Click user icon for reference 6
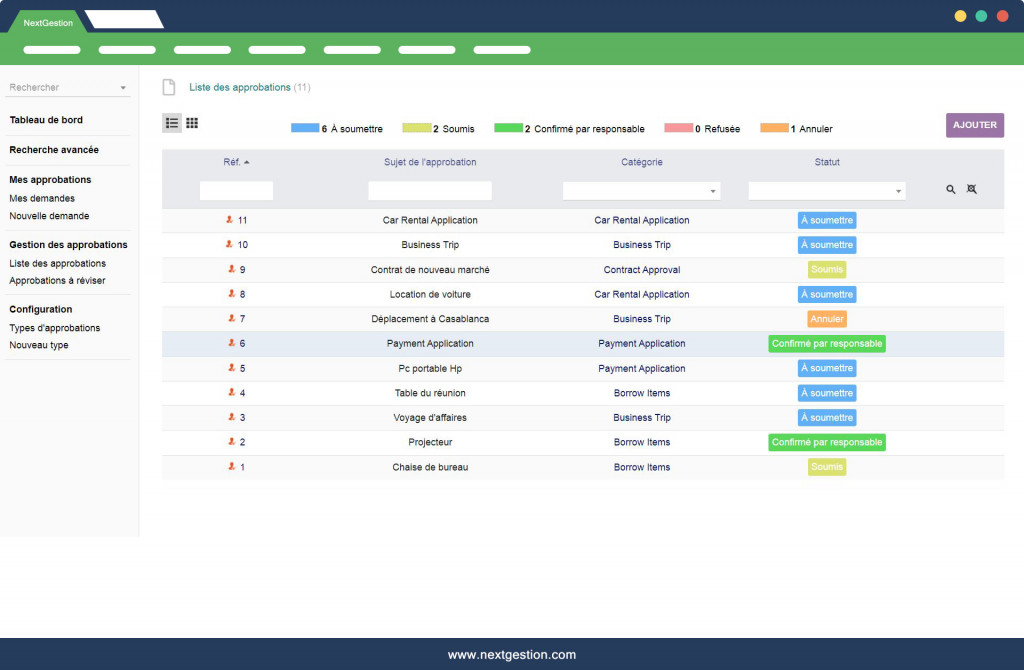The image size is (1024, 670). pos(229,343)
